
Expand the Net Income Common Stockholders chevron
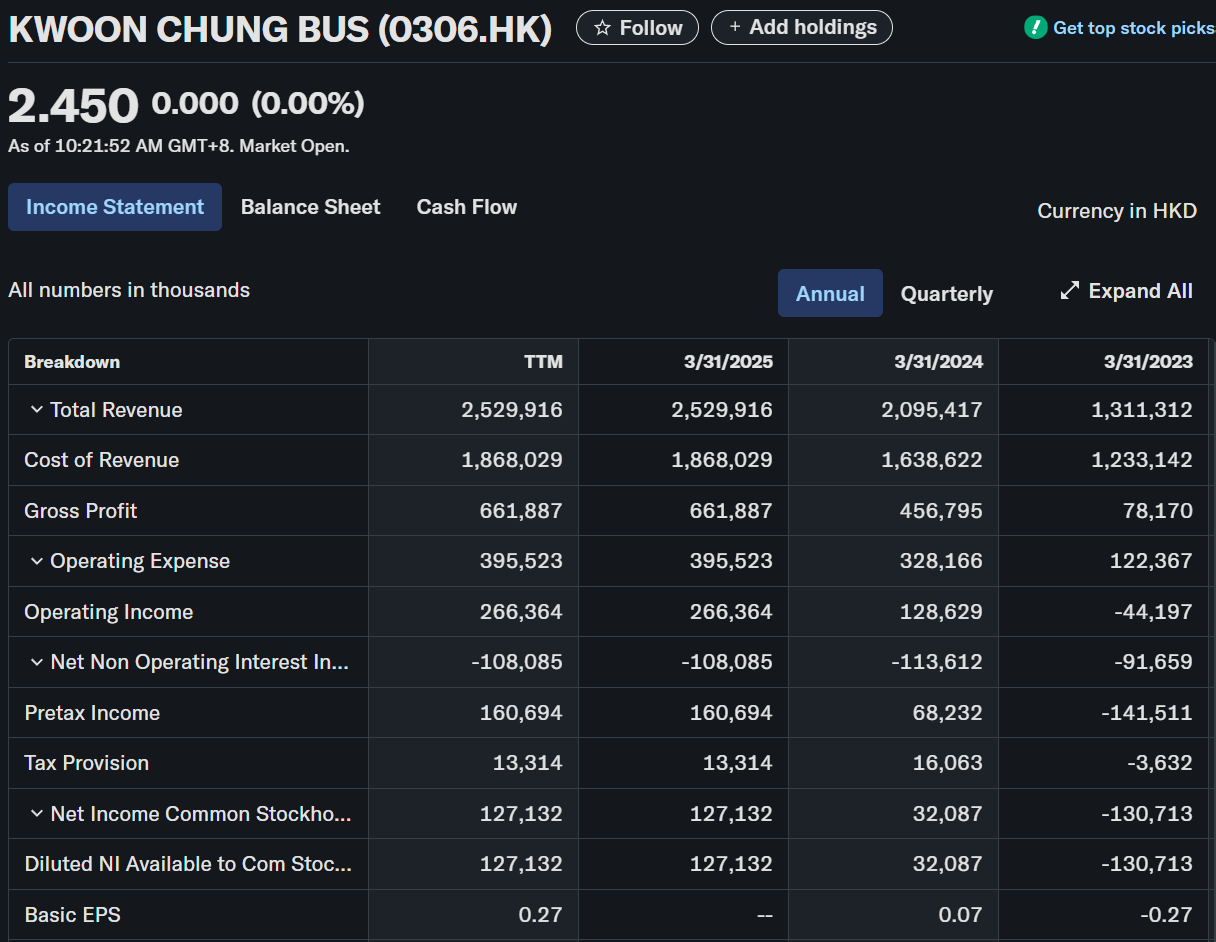tap(37, 814)
